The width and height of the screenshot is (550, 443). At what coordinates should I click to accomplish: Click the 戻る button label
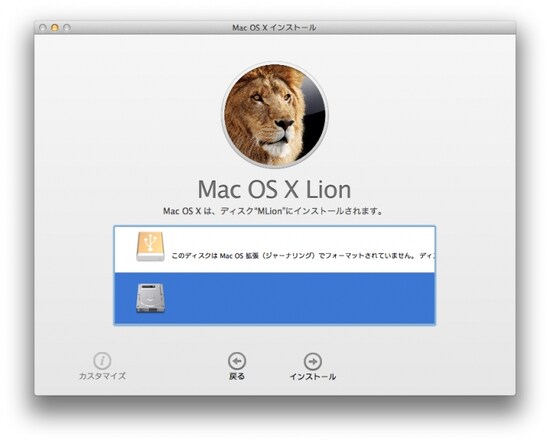coord(237,376)
